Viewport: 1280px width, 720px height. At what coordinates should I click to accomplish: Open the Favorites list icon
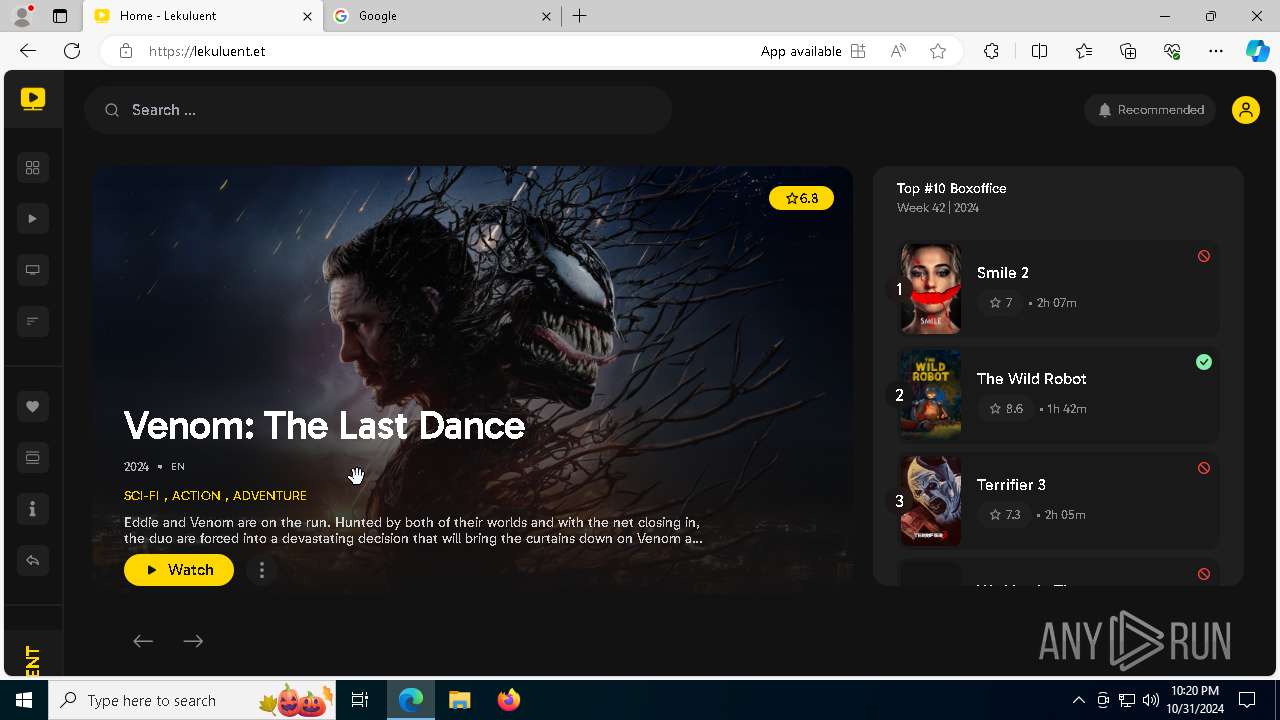(x=1084, y=51)
